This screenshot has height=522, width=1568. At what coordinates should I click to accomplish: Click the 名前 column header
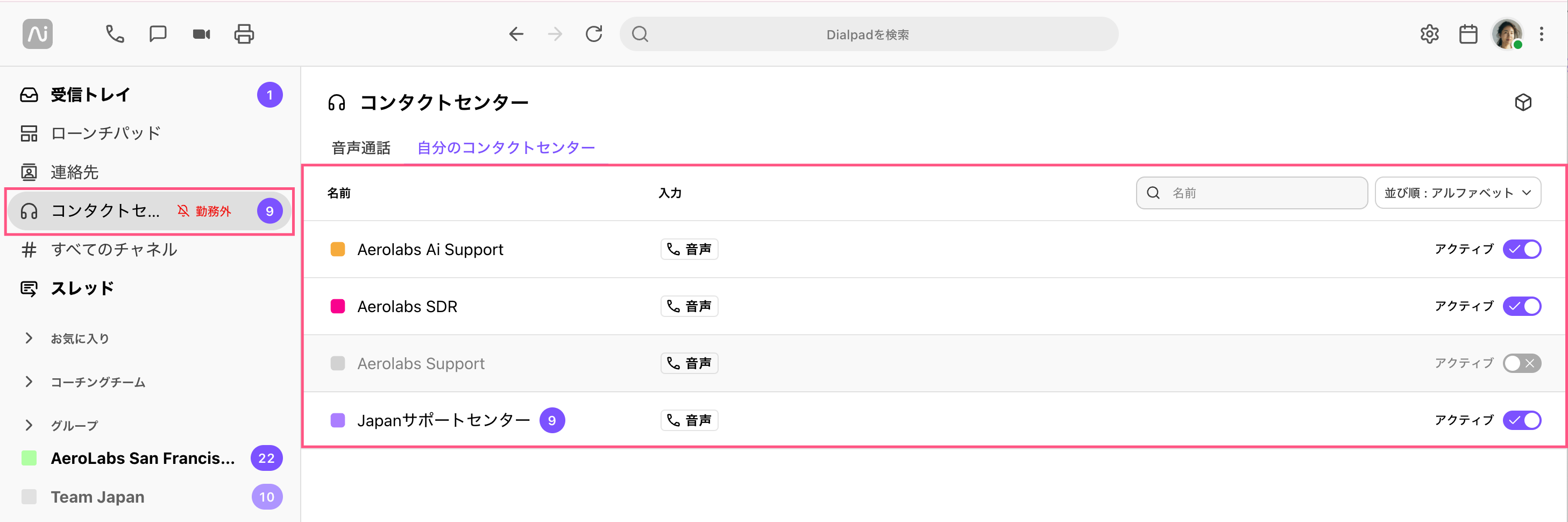pos(339,193)
